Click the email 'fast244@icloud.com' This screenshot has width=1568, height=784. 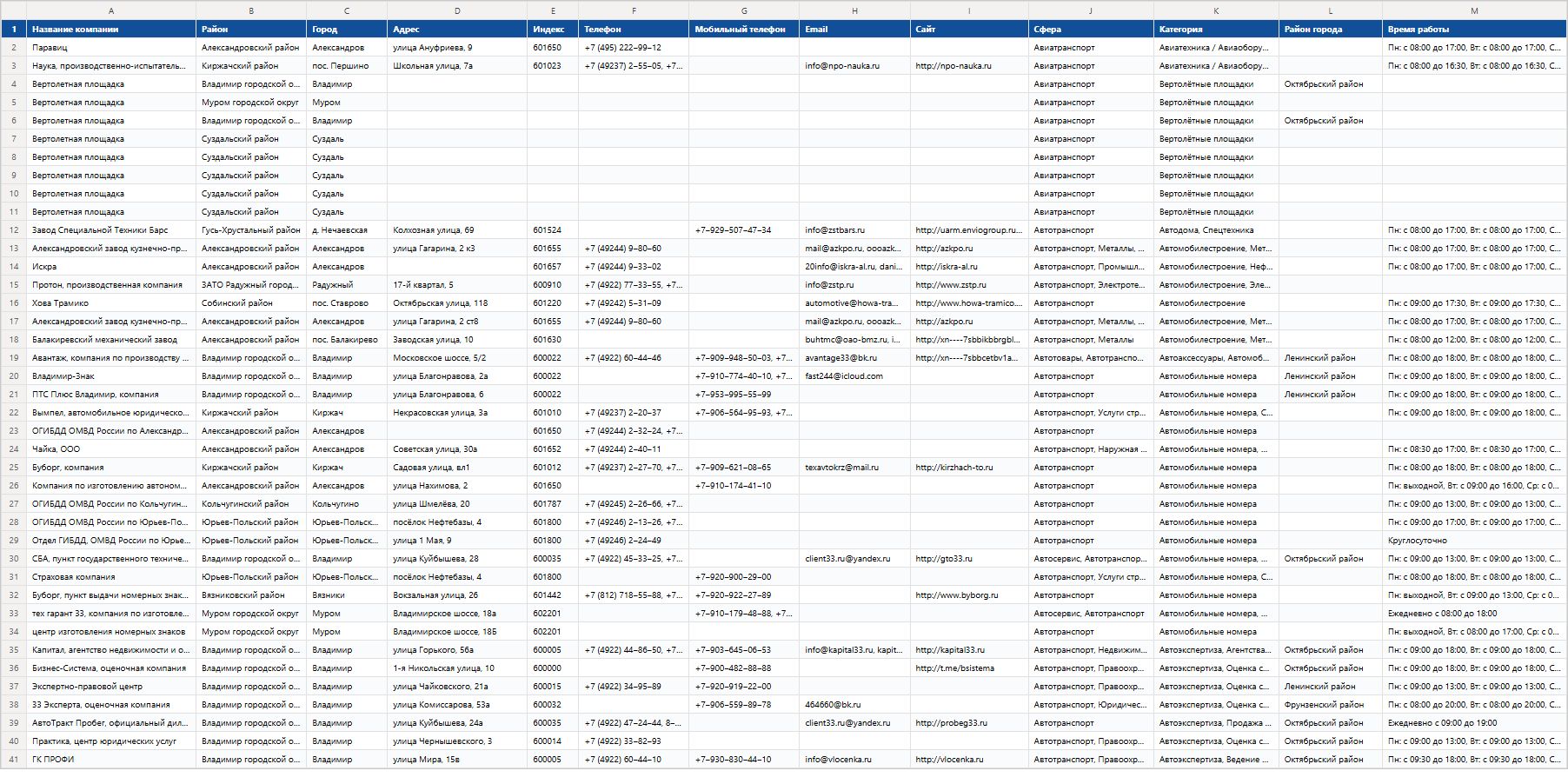854,376
